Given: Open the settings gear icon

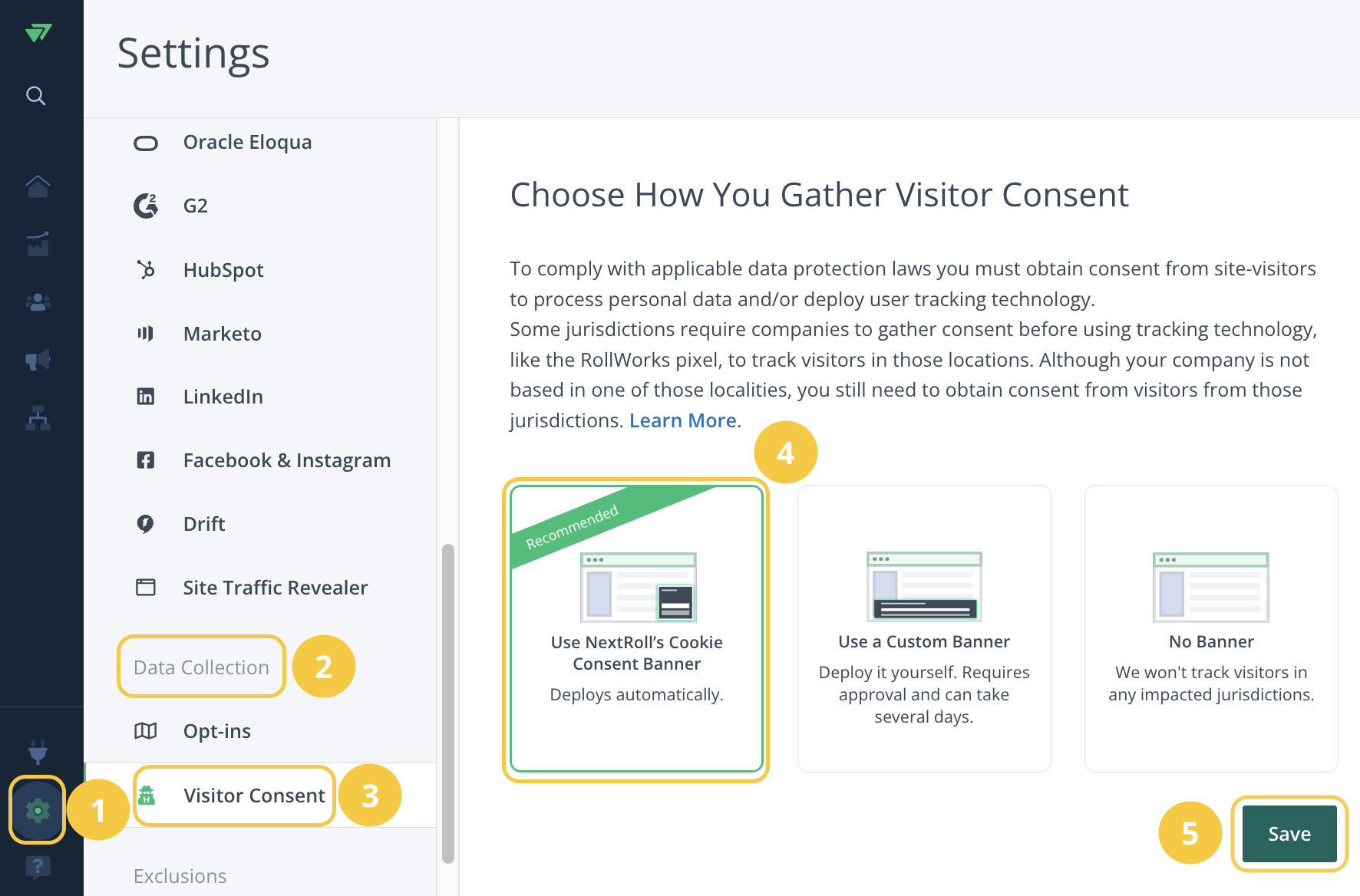Looking at the screenshot, I should coord(37,810).
